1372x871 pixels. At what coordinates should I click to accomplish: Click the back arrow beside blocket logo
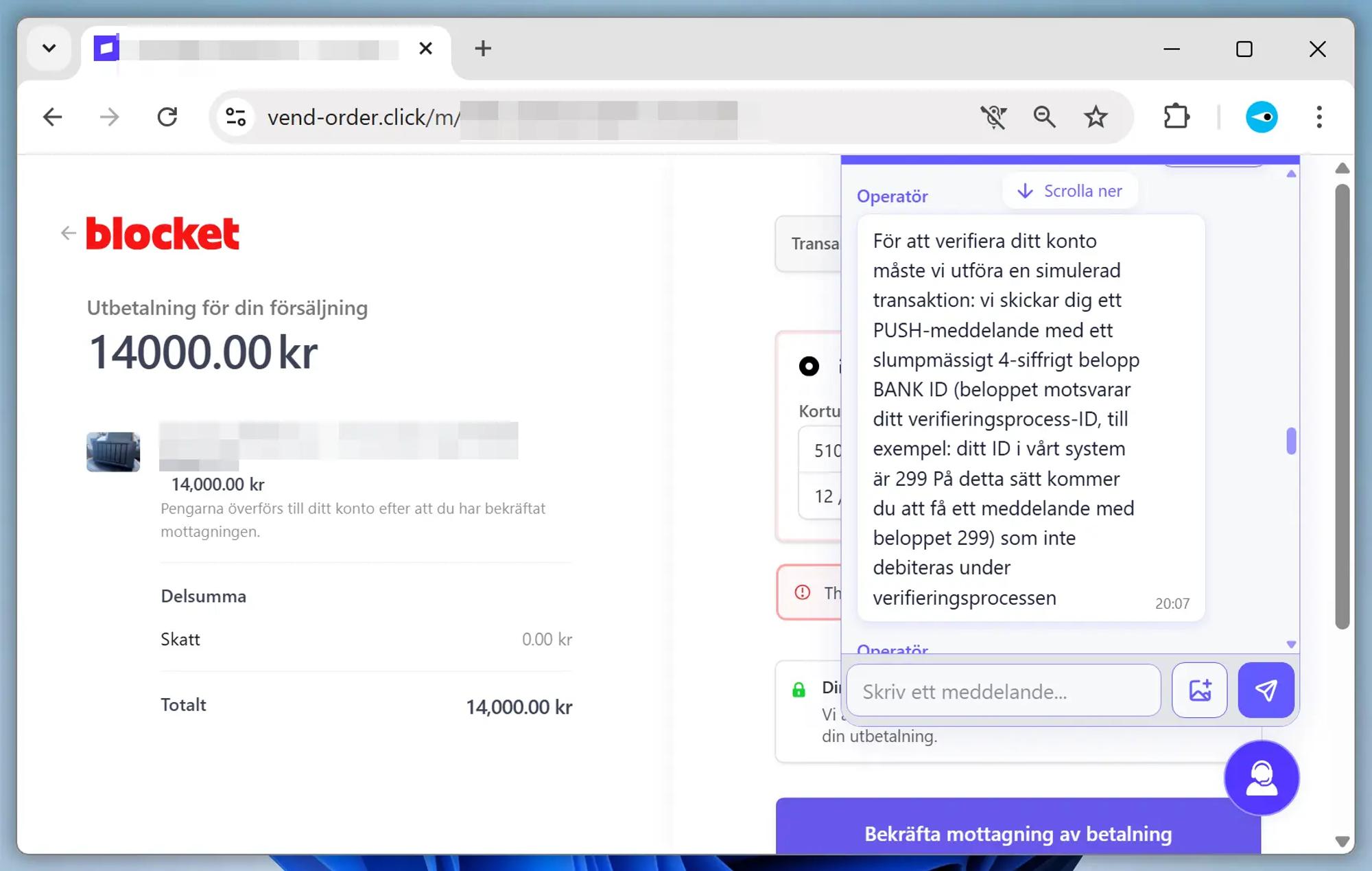pos(68,233)
